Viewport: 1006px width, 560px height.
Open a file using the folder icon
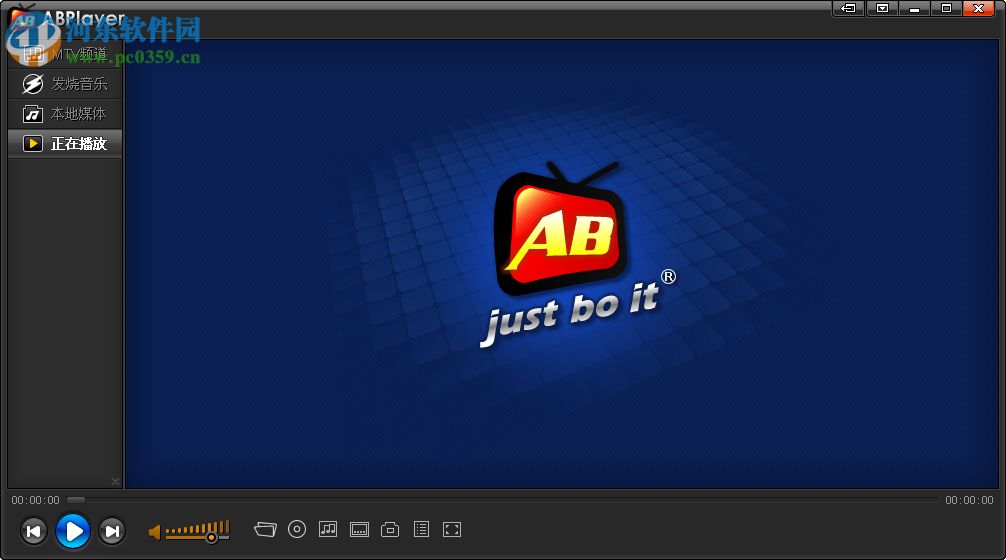pos(265,529)
